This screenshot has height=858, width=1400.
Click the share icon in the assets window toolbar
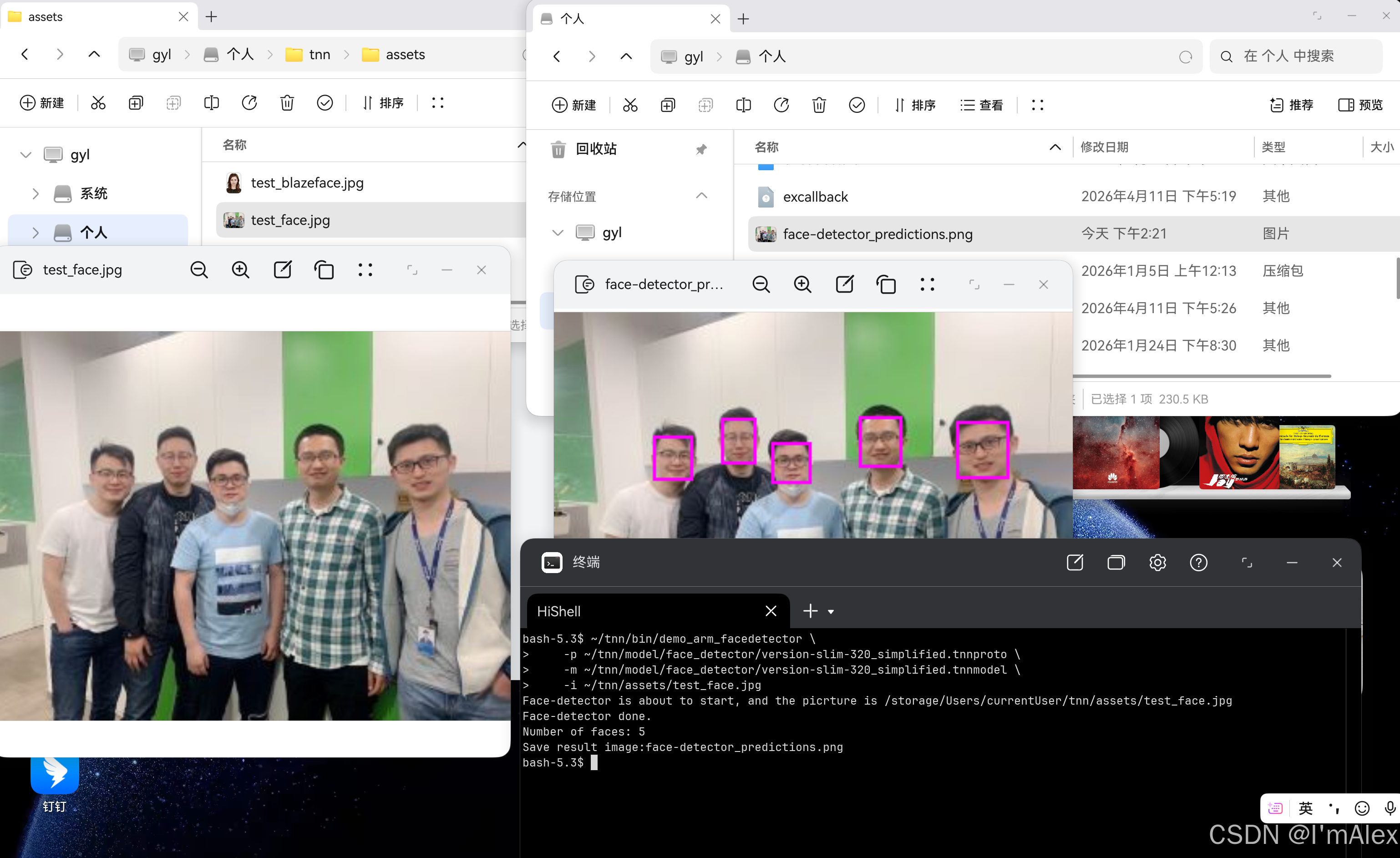tap(249, 103)
